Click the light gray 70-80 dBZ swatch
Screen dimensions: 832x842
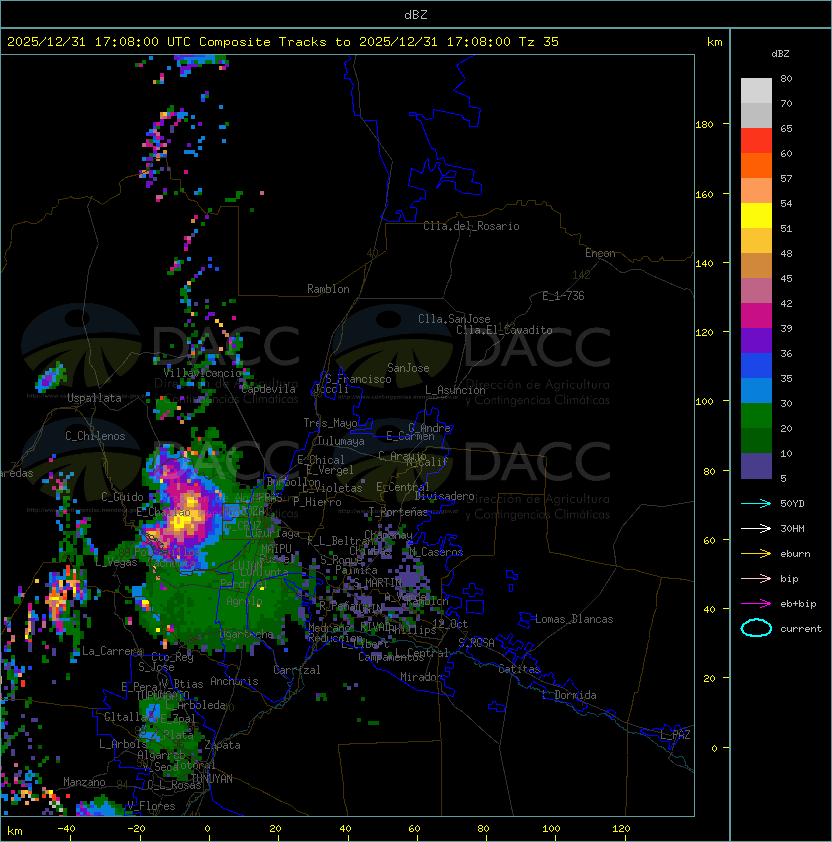tap(756, 91)
